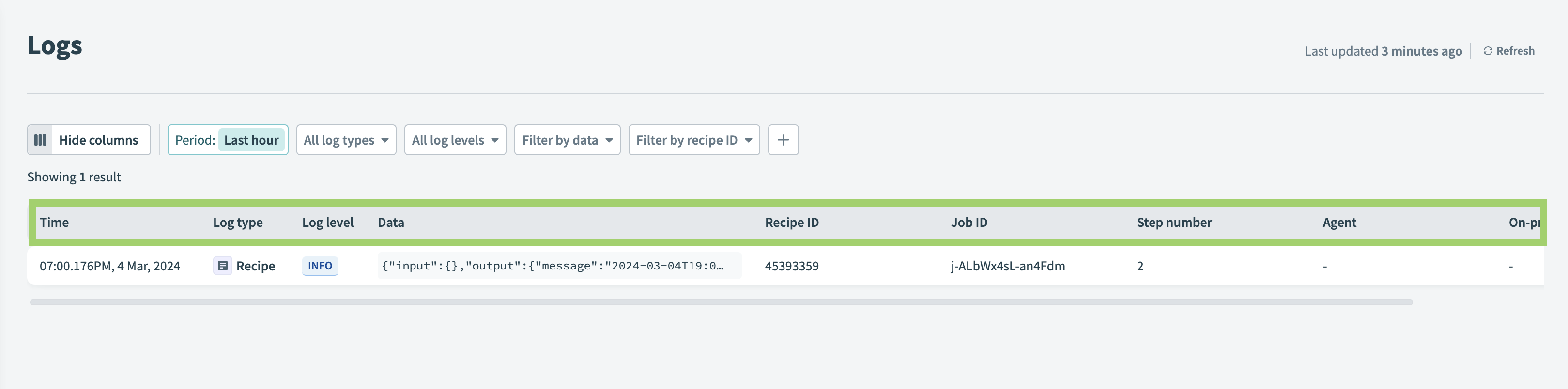
Task: Click the chevron on All log types
Action: (384, 140)
